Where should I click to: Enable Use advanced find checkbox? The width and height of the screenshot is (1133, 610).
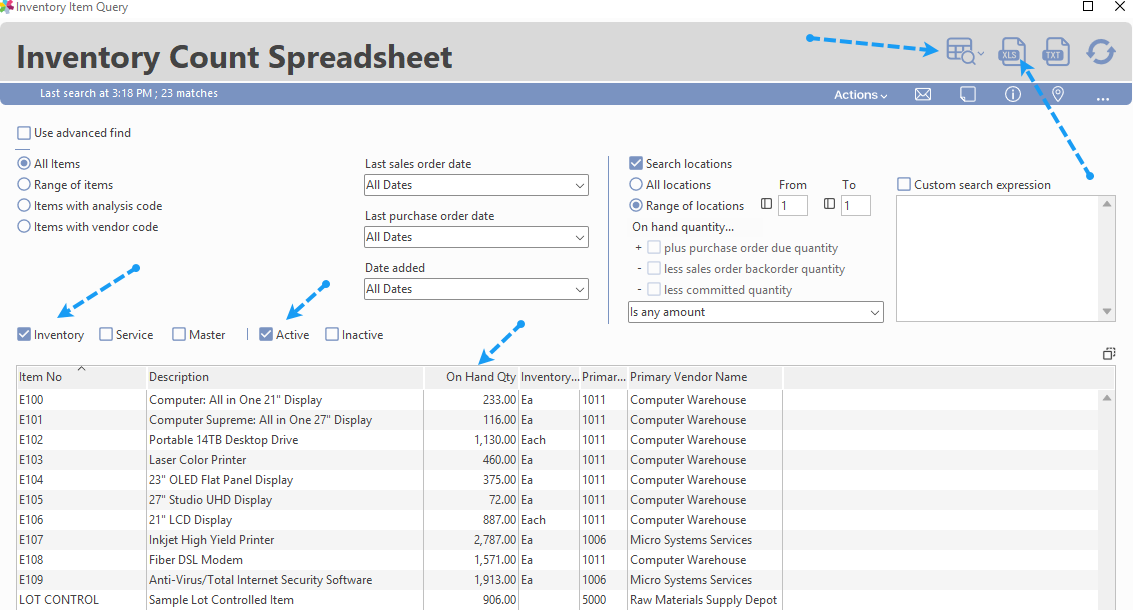point(24,133)
